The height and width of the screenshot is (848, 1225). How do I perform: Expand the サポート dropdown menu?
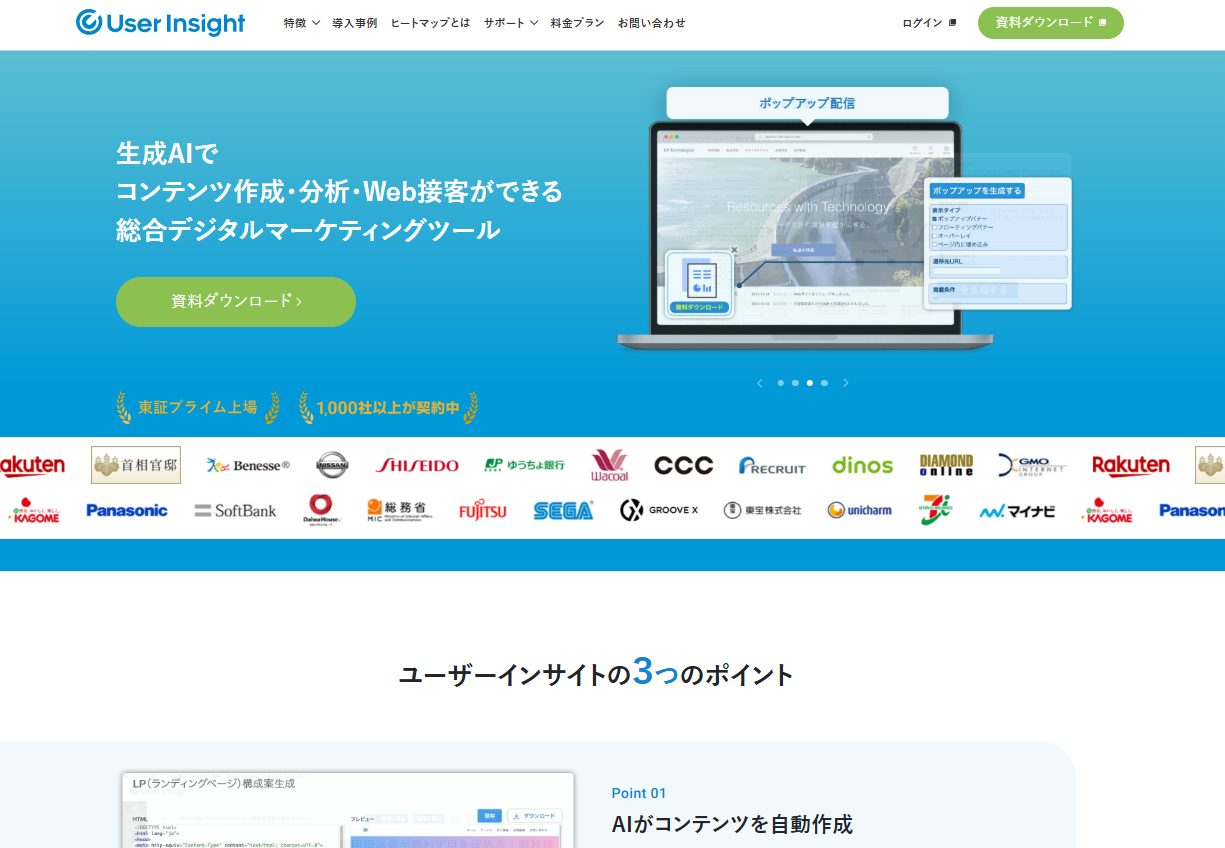(511, 23)
